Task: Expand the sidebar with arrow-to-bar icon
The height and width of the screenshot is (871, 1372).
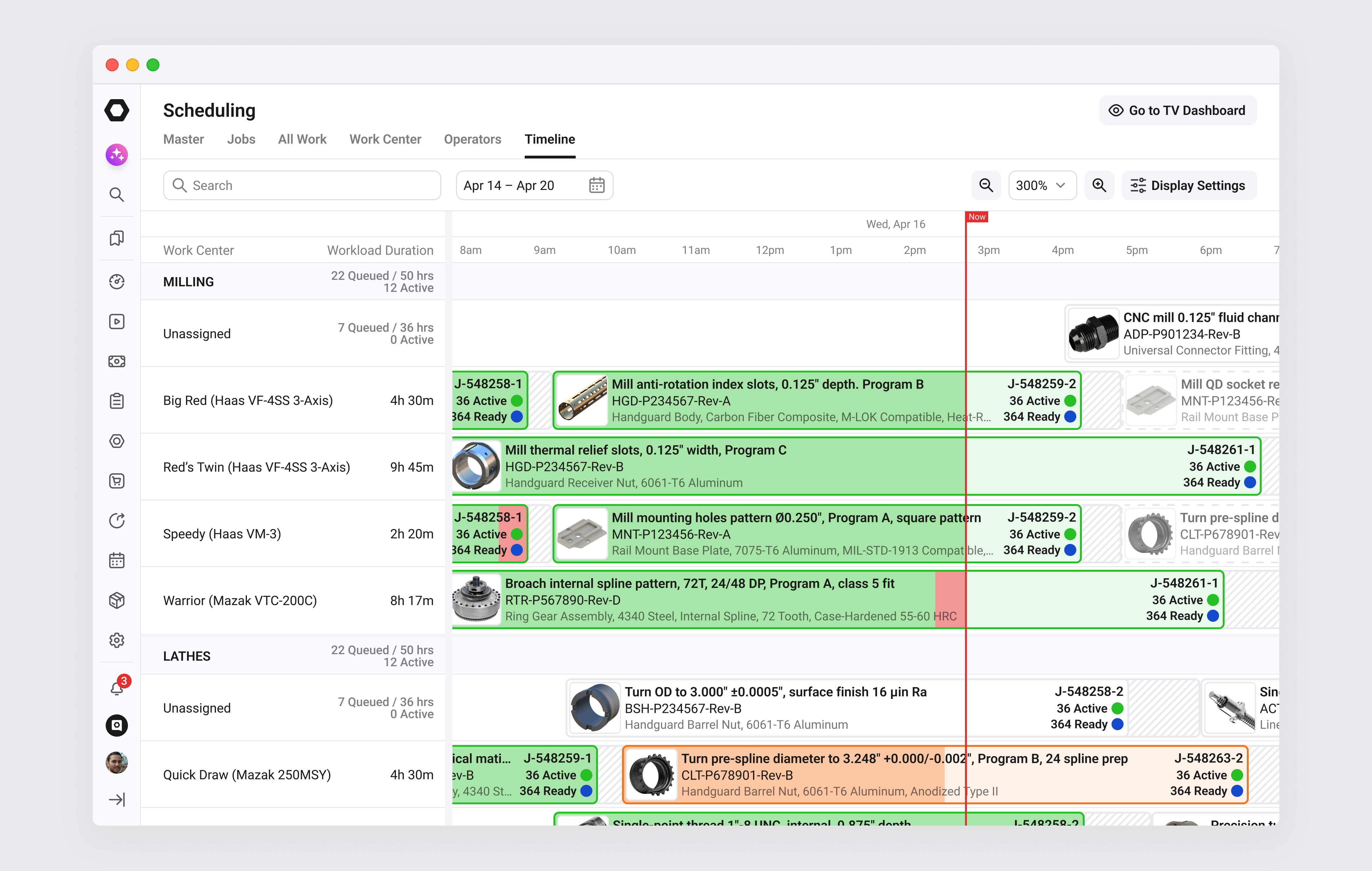Action: (117, 800)
